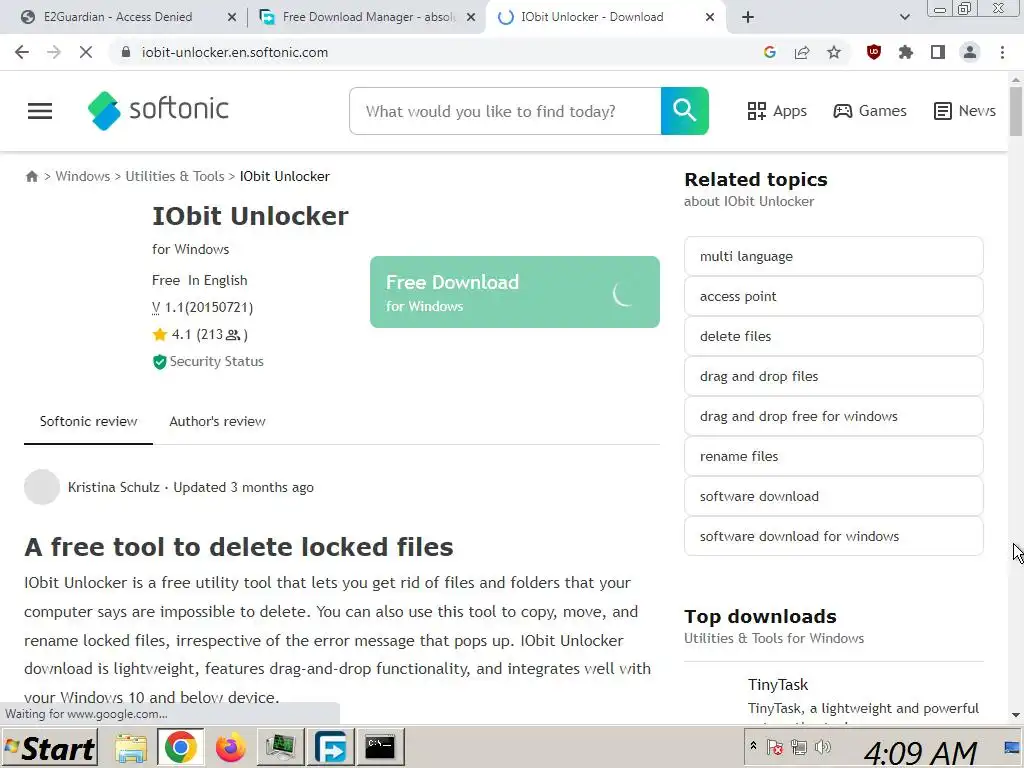Click the volume speaker tray icon
This screenshot has height=768, width=1024.
click(x=823, y=746)
